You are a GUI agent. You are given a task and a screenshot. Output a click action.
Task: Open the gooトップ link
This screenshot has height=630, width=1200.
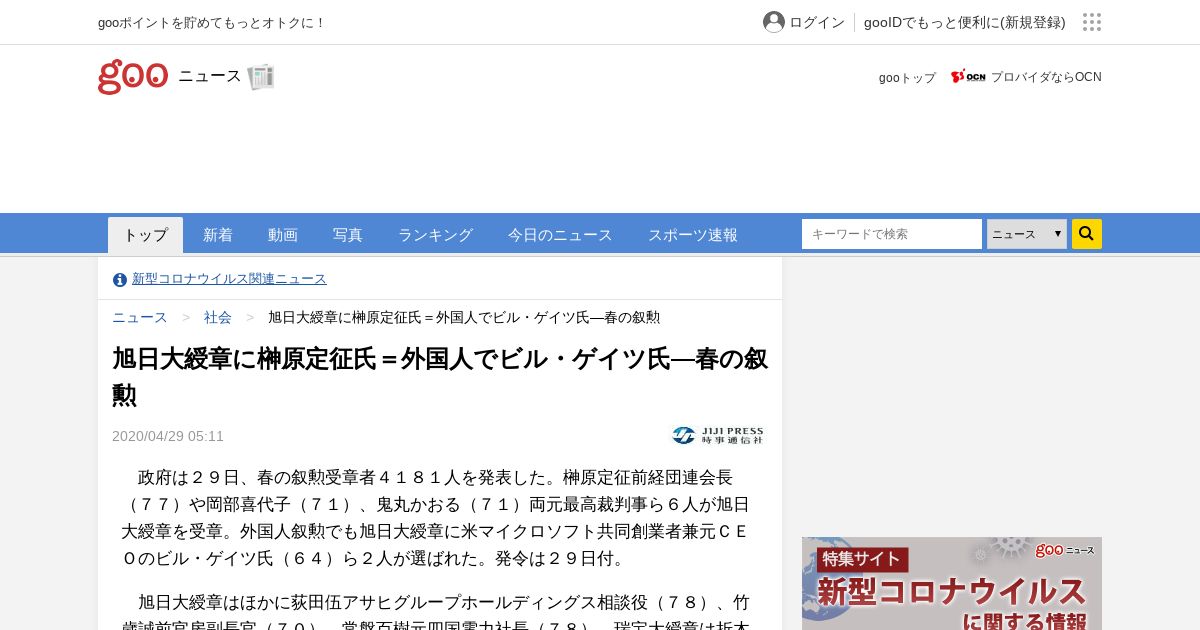click(907, 77)
